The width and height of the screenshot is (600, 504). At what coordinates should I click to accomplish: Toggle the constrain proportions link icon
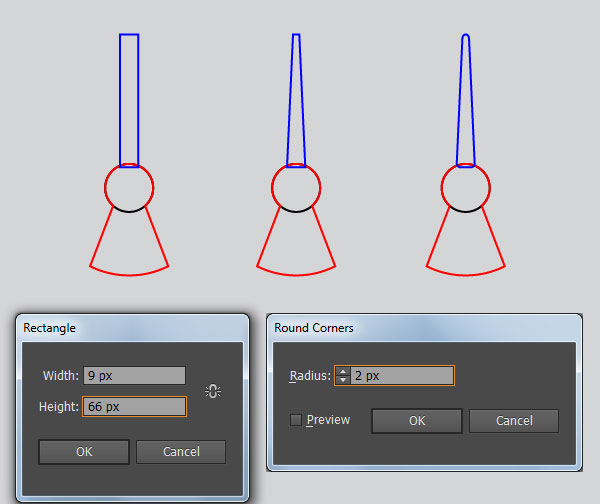point(213,391)
